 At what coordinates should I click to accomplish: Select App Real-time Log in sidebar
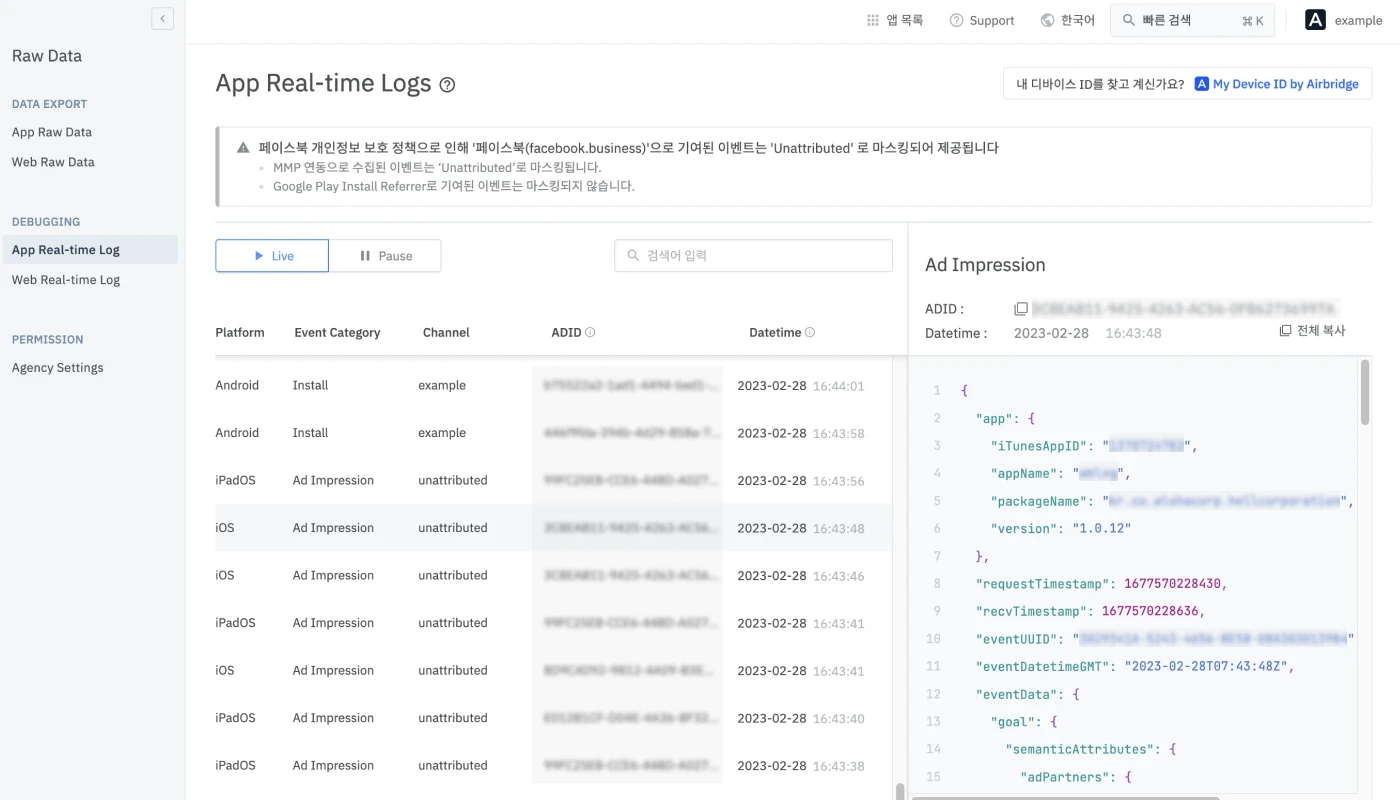(x=89, y=250)
